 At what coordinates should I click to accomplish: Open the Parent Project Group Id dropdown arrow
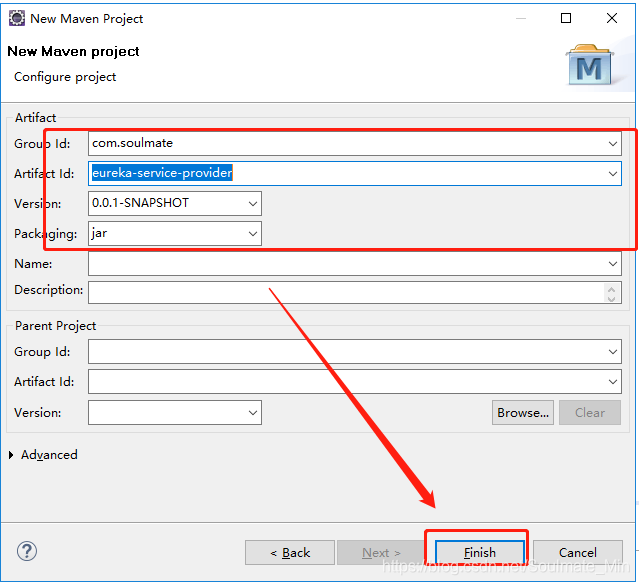coord(613,351)
